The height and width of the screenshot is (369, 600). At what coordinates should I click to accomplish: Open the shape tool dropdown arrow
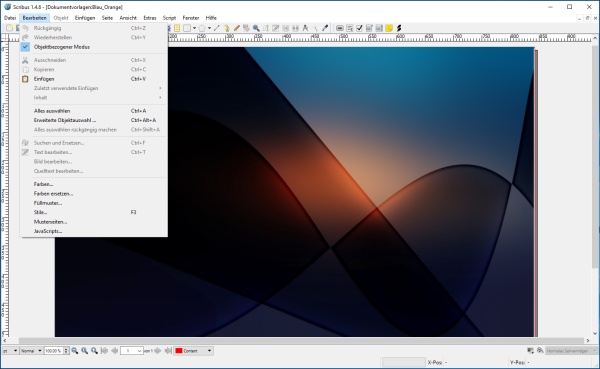(194, 28)
